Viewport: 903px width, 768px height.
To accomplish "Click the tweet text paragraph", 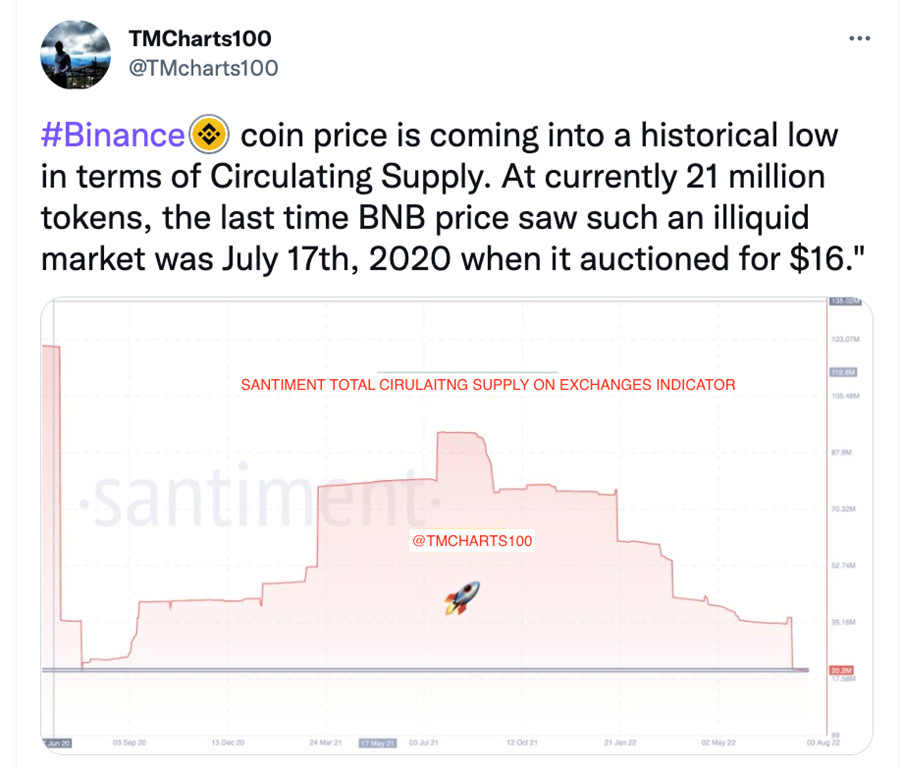I will pyautogui.click(x=440, y=197).
